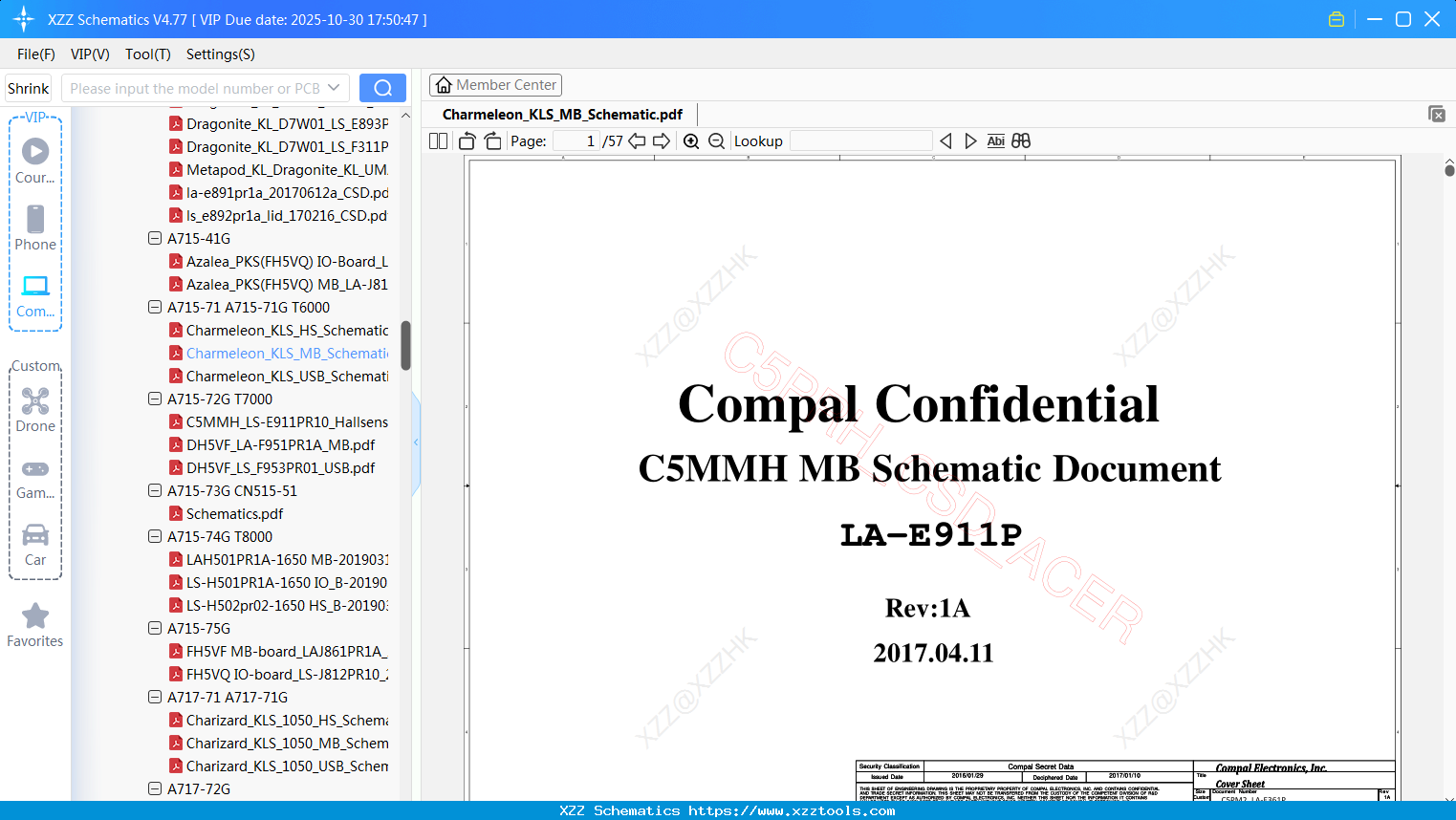
Task: Toggle the two-page side-by-side view
Action: point(439,141)
